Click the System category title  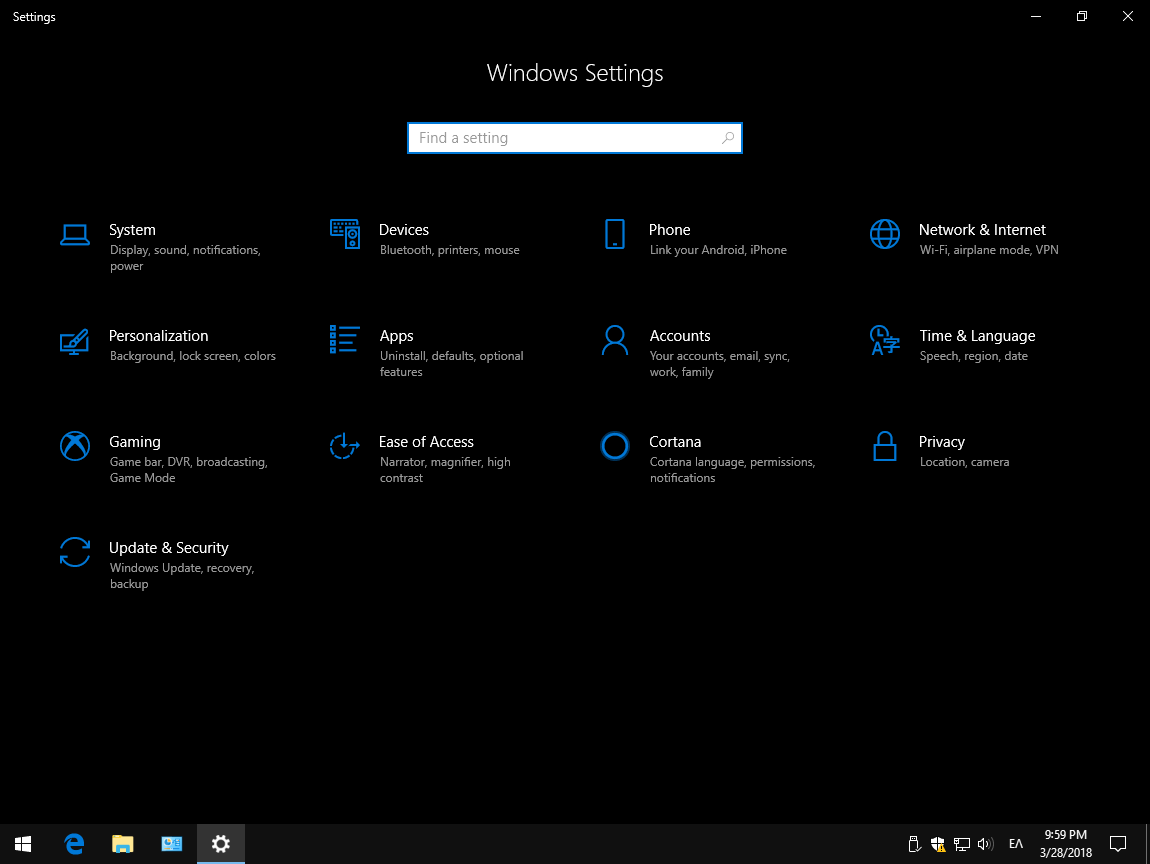(x=132, y=230)
